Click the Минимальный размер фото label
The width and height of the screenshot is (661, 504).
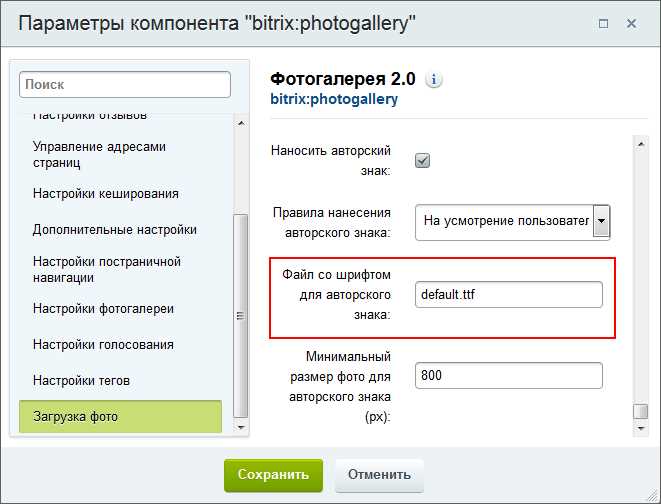click(x=340, y=386)
